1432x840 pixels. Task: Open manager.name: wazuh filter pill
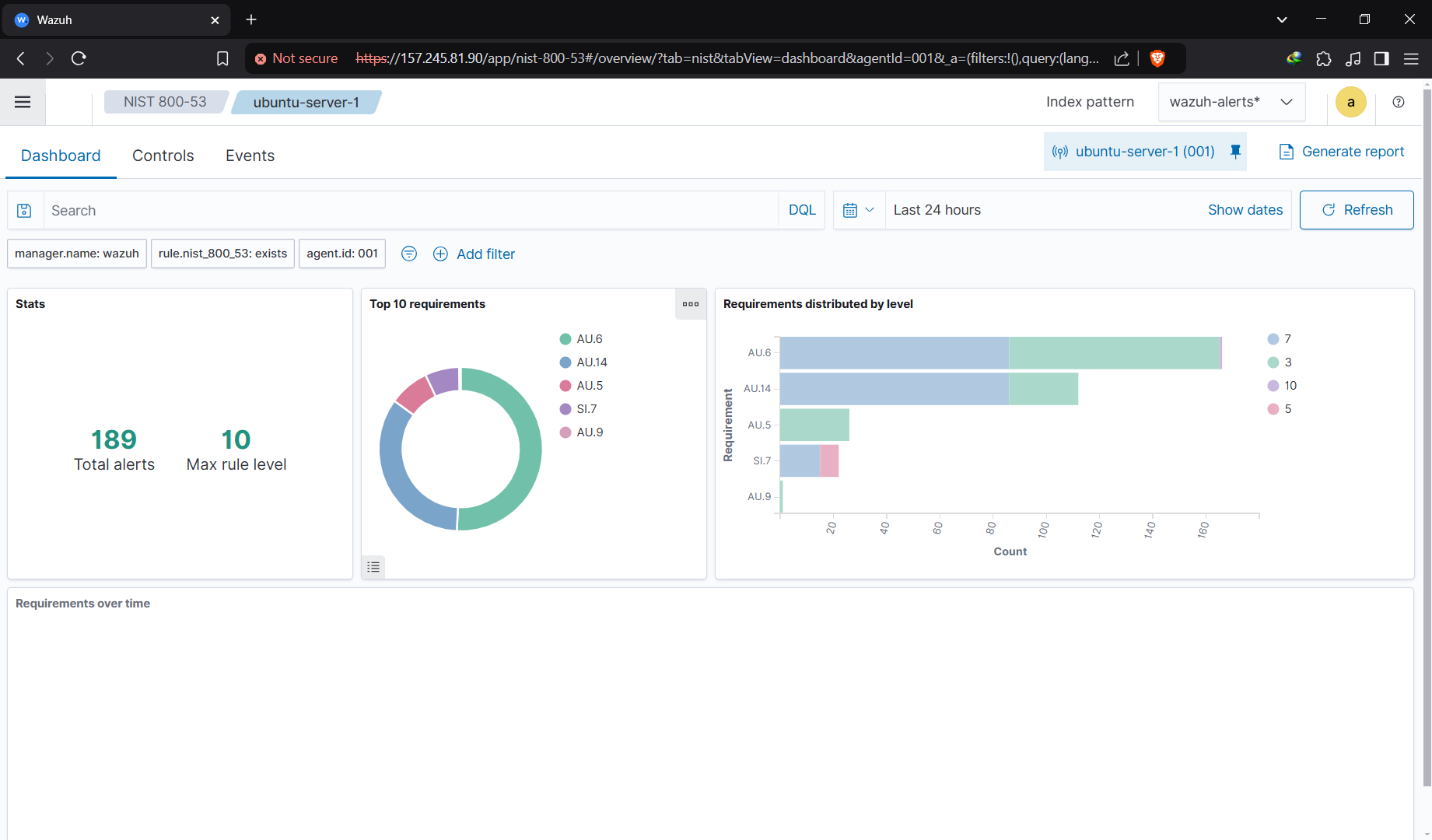(77, 254)
